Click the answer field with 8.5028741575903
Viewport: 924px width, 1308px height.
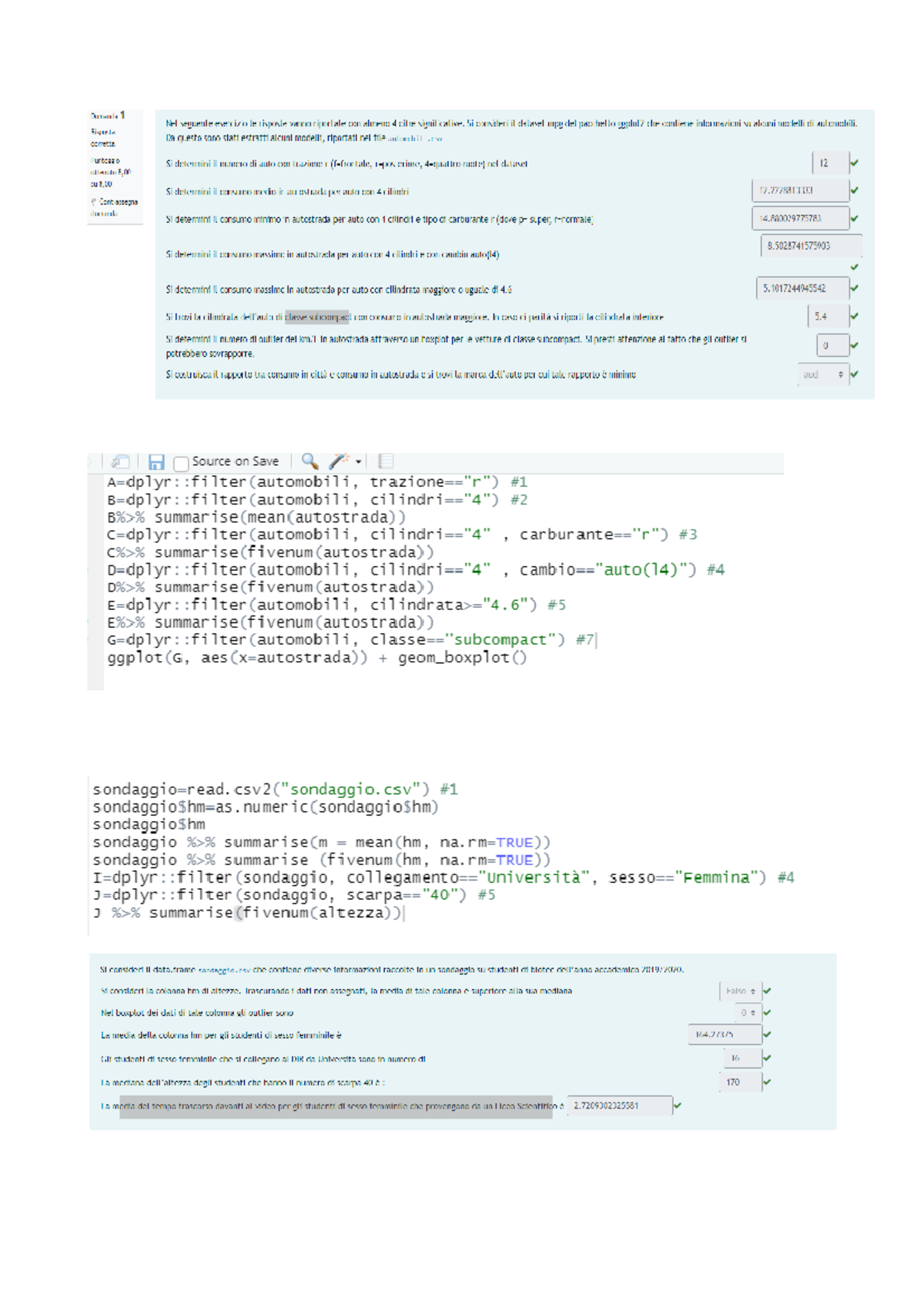(811, 246)
